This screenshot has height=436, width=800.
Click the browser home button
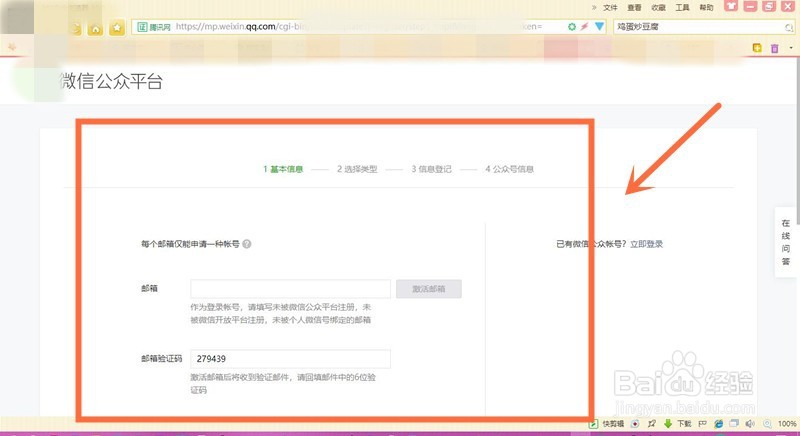point(95,29)
